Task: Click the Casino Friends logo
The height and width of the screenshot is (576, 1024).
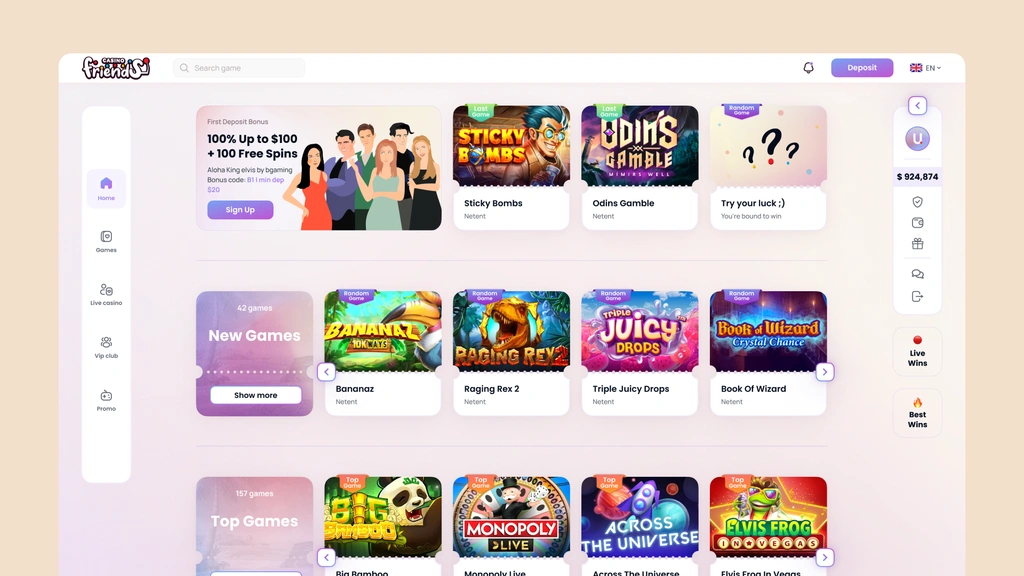Action: tap(116, 68)
